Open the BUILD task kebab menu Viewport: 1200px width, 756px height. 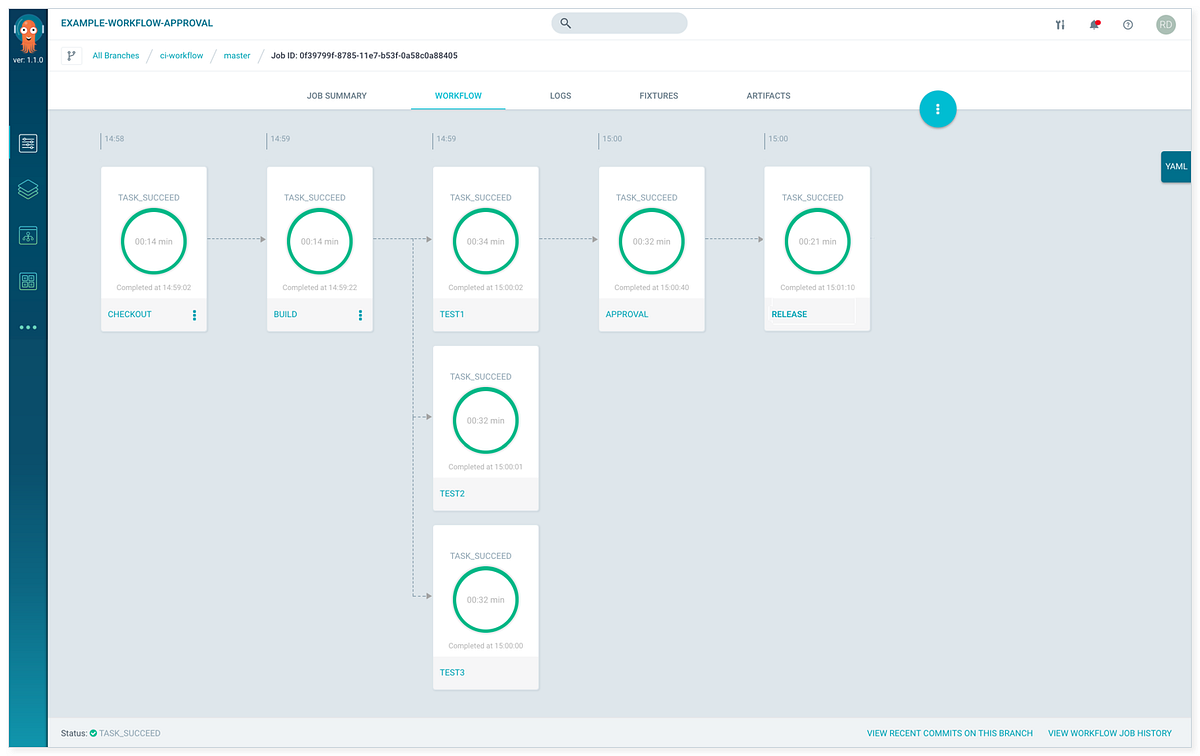360,314
